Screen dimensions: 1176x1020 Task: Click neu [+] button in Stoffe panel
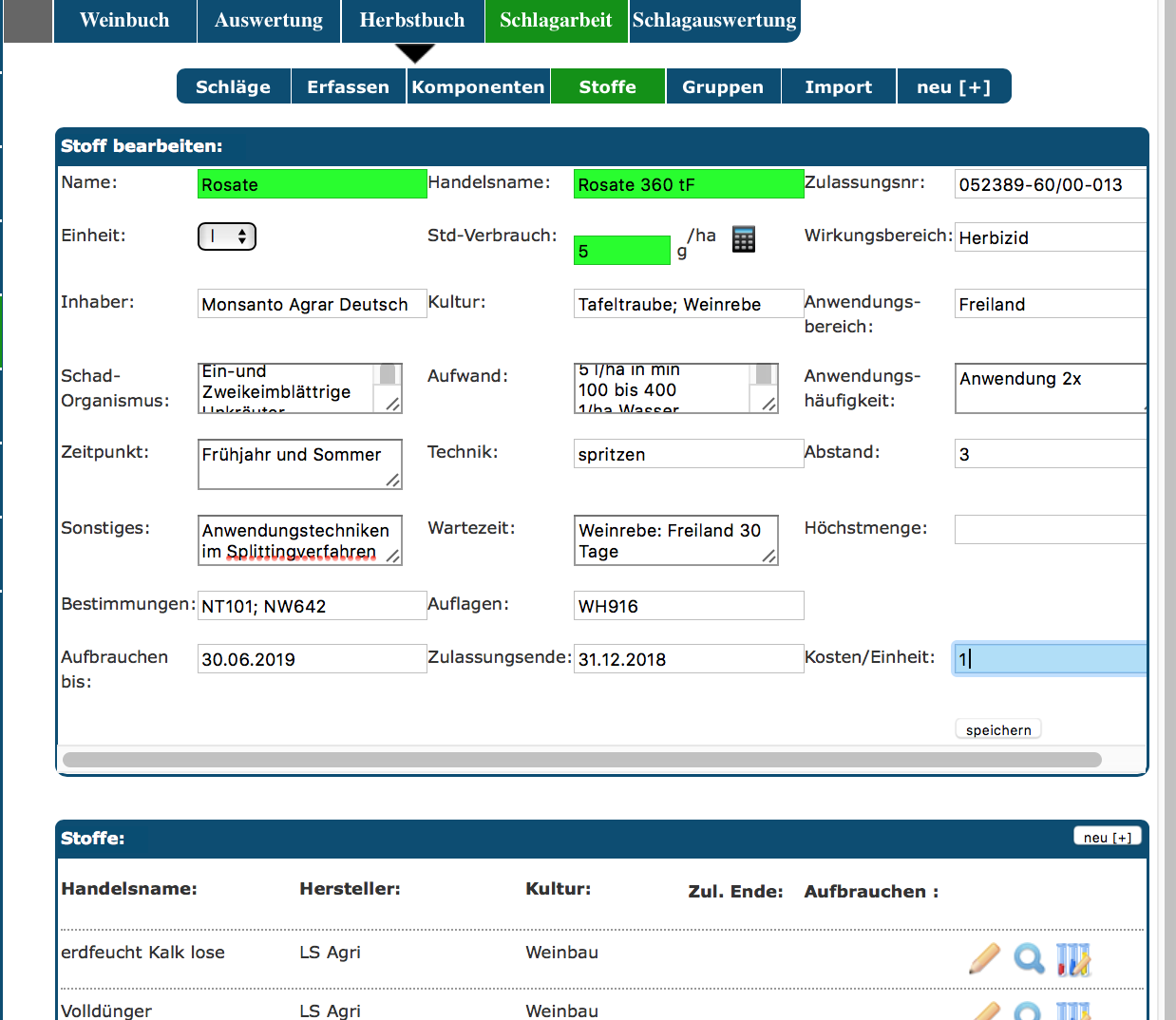coord(1107,837)
